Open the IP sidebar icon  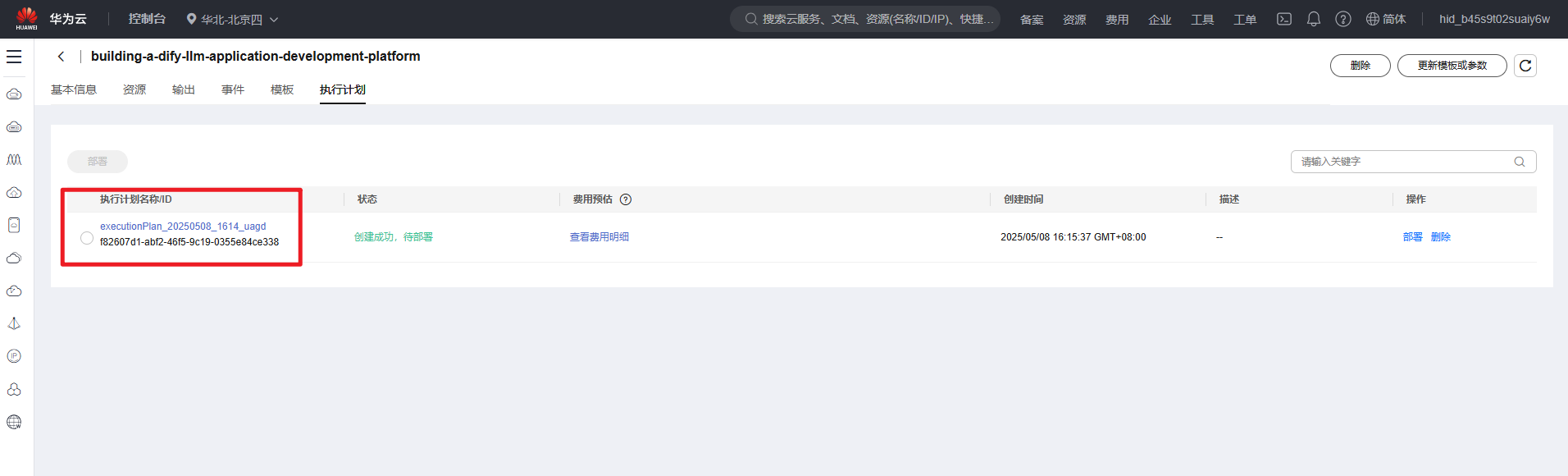click(14, 356)
